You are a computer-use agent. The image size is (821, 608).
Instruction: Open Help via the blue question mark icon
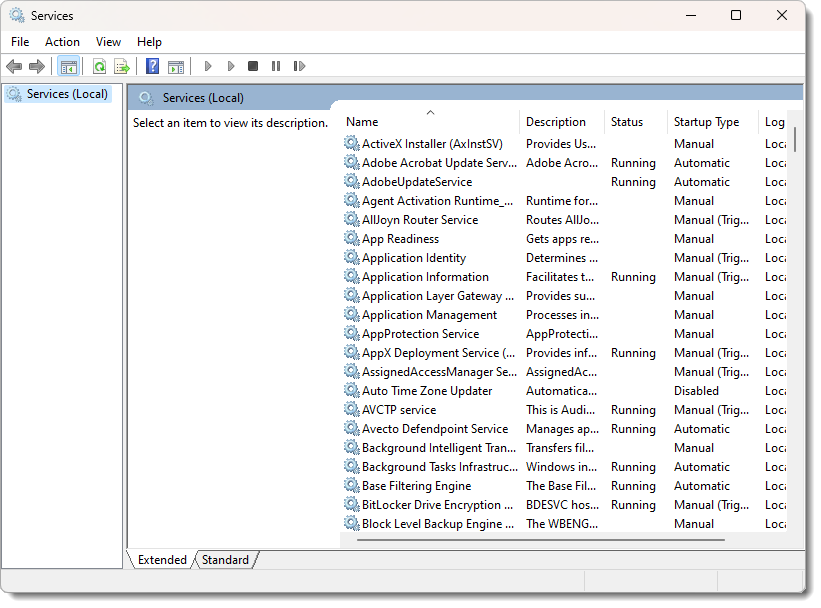[151, 66]
